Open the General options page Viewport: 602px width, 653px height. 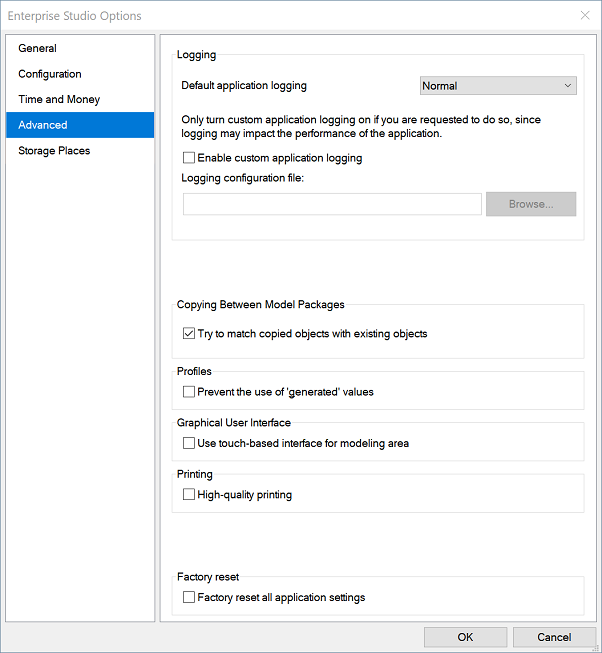(80, 48)
